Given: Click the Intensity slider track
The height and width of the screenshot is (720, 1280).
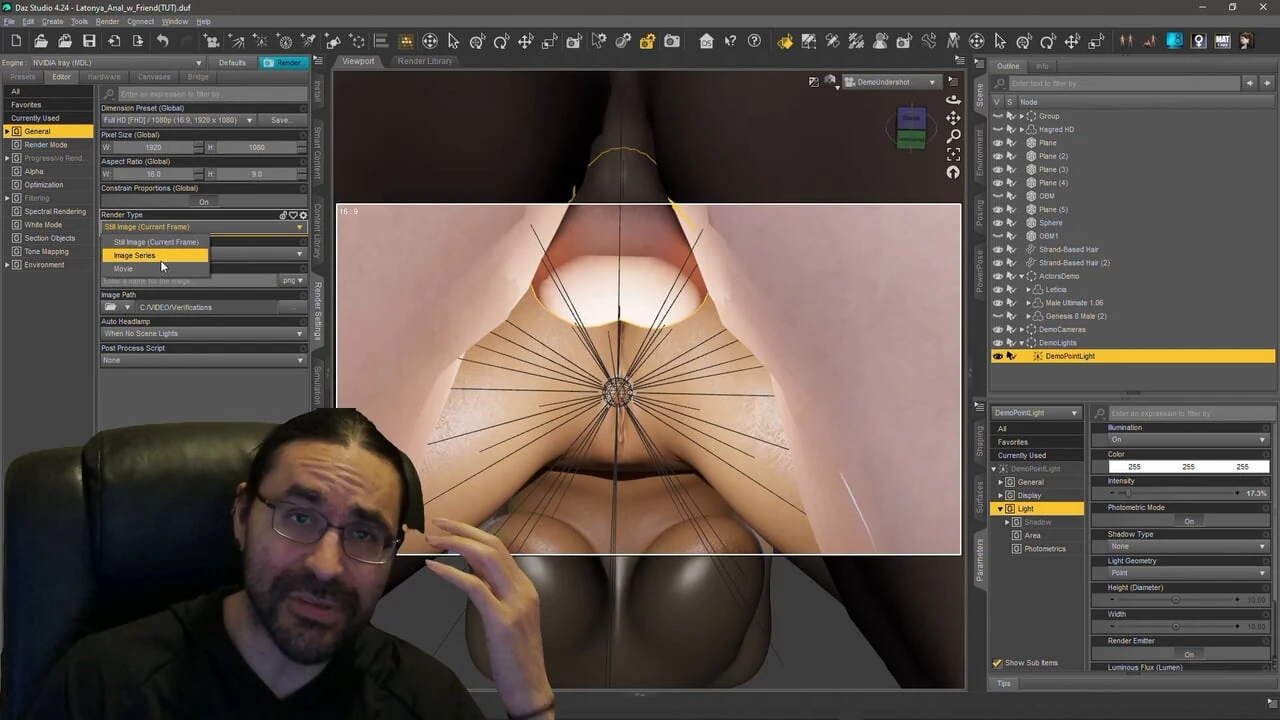Looking at the screenshot, I should pos(1175,493).
